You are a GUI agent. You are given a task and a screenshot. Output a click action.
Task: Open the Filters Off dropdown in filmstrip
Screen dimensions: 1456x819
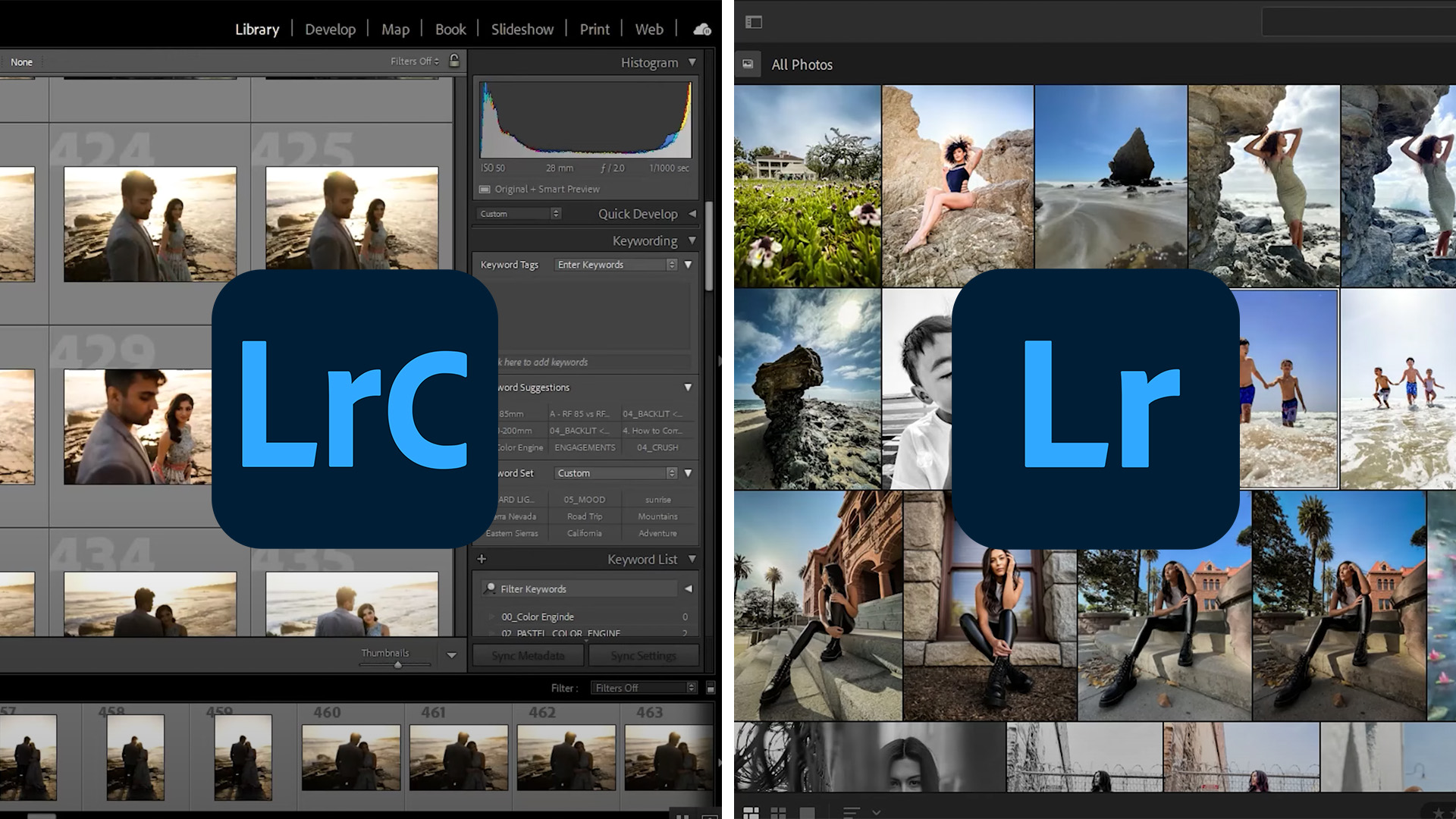click(x=643, y=688)
